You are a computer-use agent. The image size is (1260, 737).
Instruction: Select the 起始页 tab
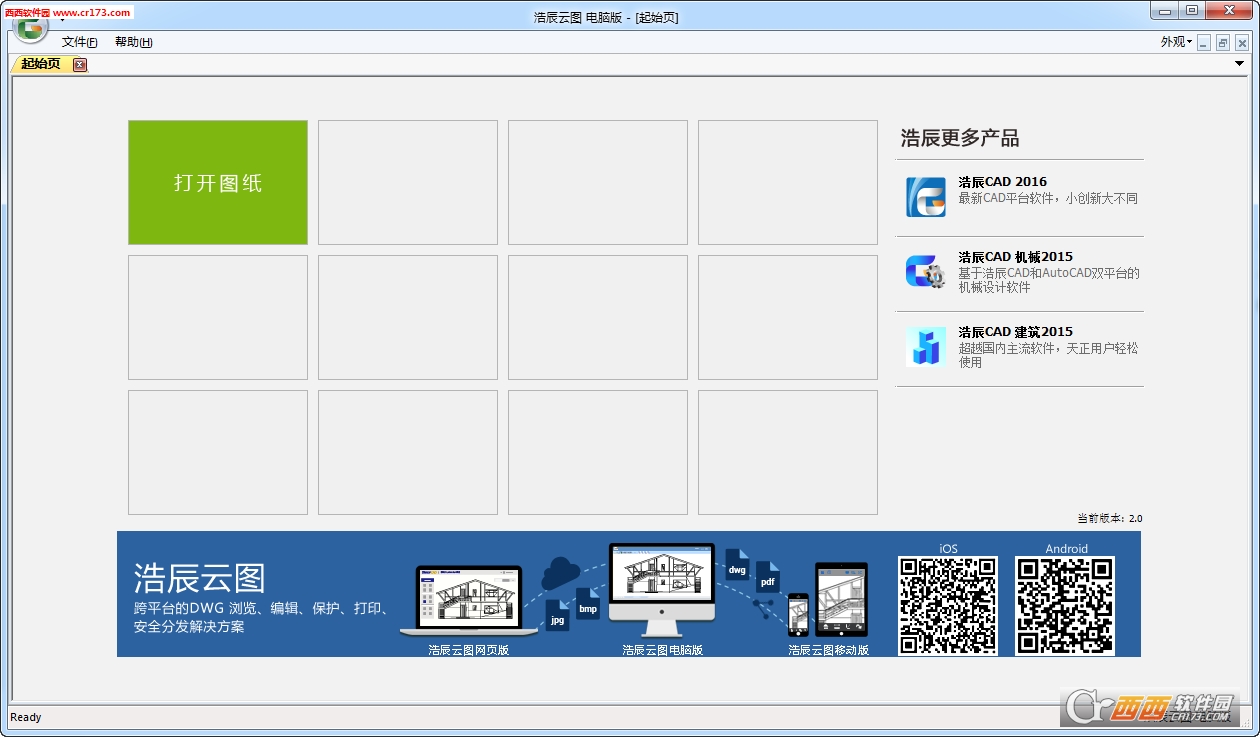tap(41, 64)
